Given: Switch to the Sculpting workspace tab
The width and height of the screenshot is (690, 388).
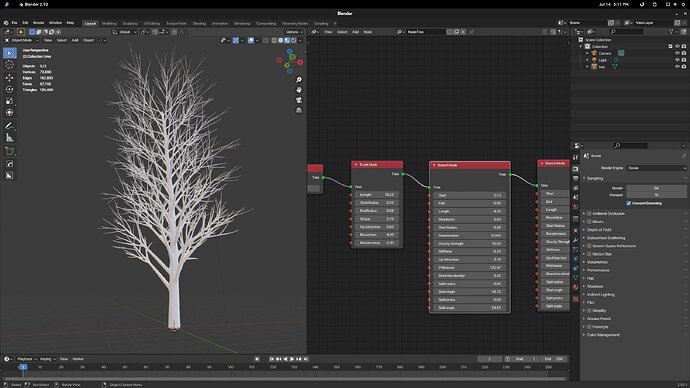Looking at the screenshot, I should [130, 23].
